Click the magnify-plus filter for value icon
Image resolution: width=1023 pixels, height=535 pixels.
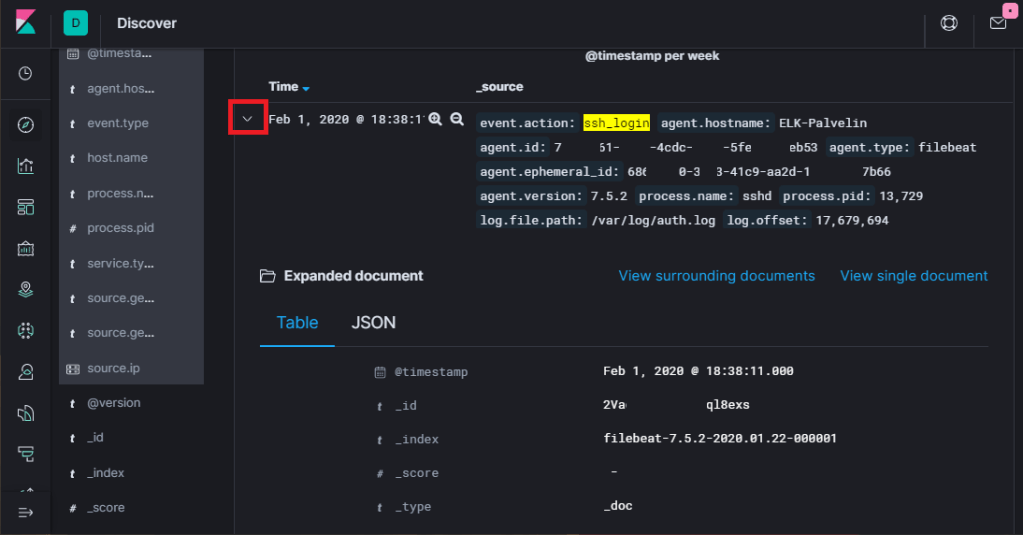(x=435, y=119)
